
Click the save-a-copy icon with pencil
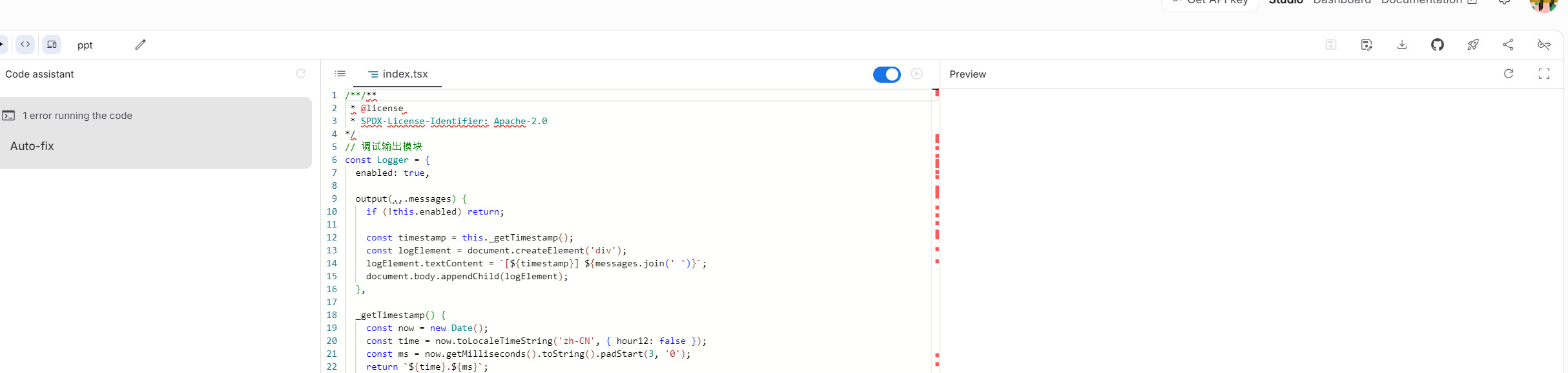click(x=1367, y=45)
